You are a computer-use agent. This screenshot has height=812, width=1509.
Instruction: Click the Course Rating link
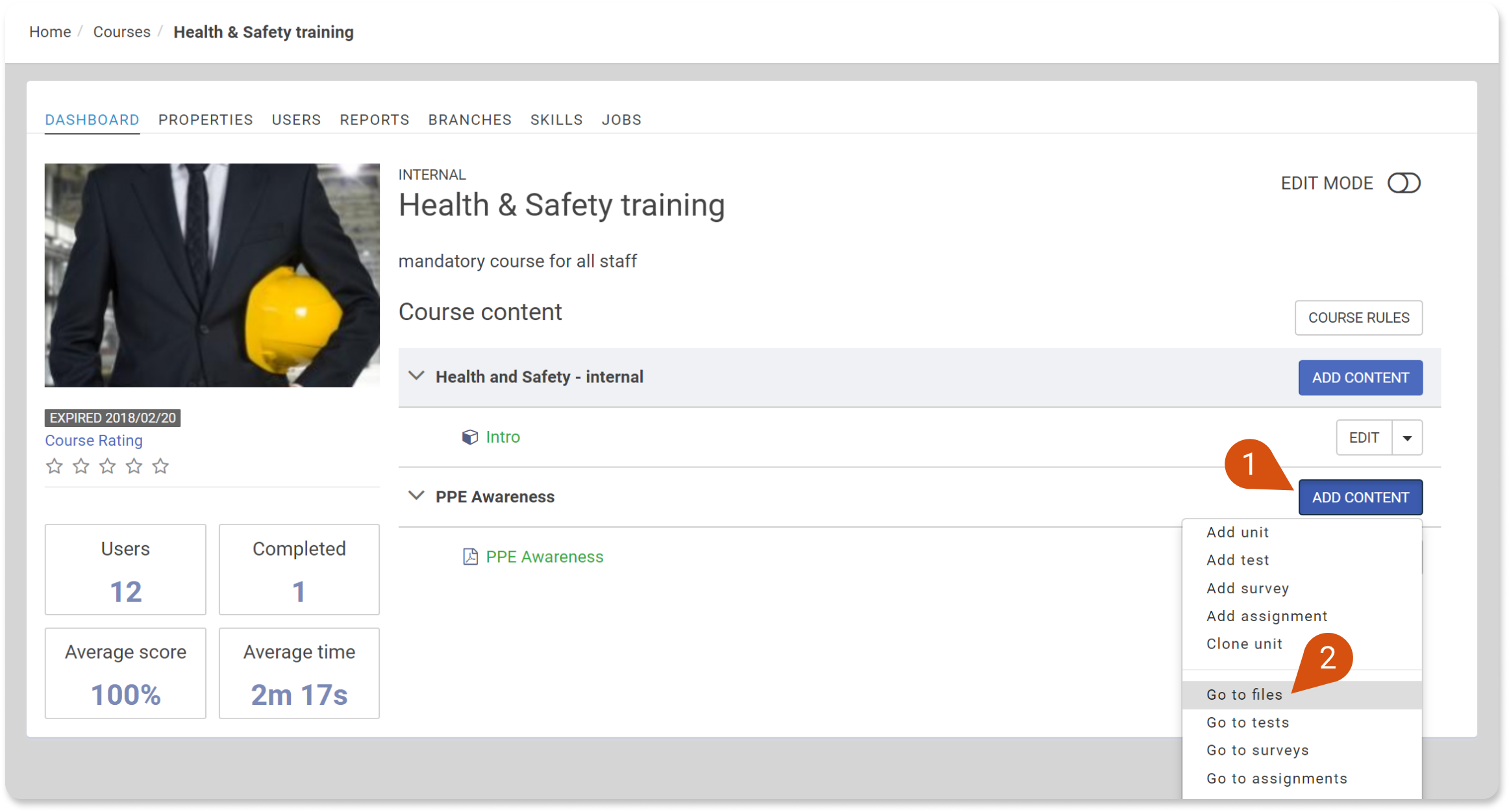tap(94, 441)
